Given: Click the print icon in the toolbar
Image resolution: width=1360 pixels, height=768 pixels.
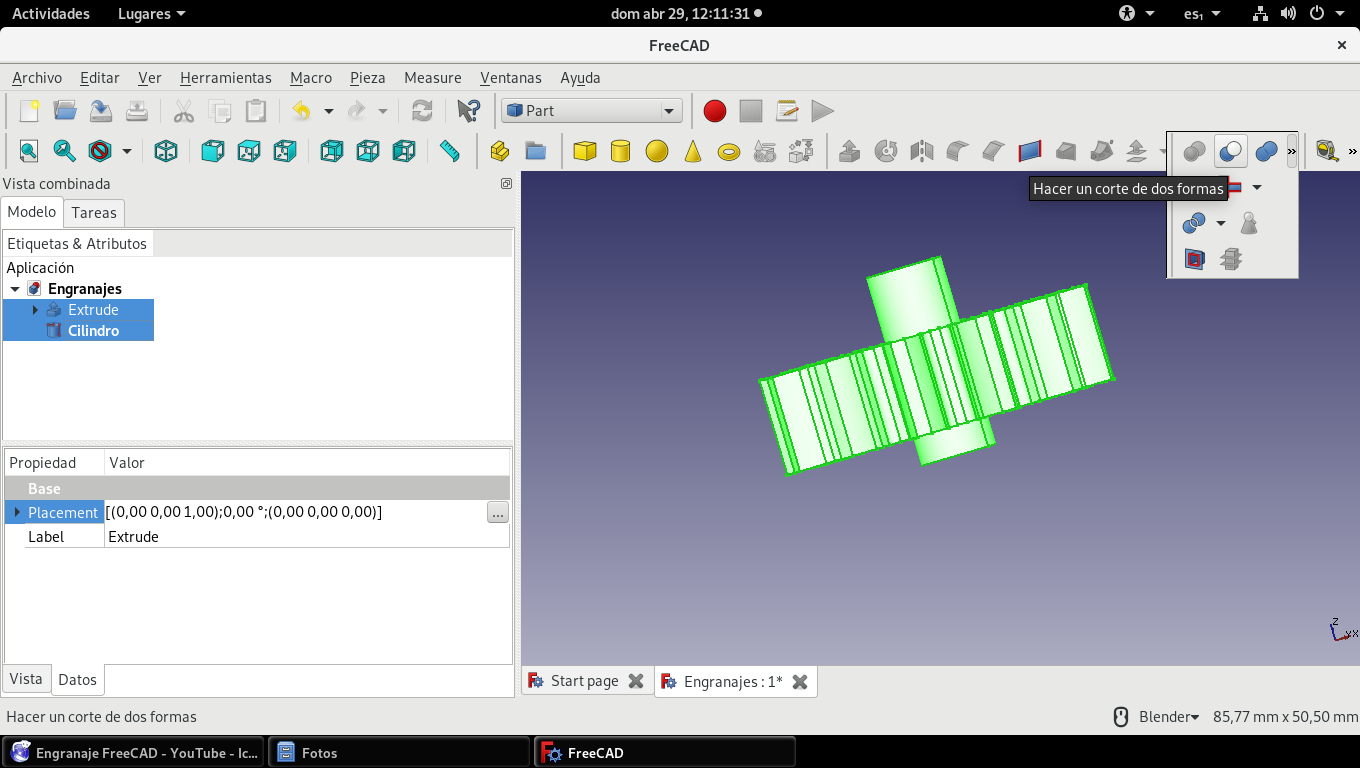Looking at the screenshot, I should click(x=137, y=111).
